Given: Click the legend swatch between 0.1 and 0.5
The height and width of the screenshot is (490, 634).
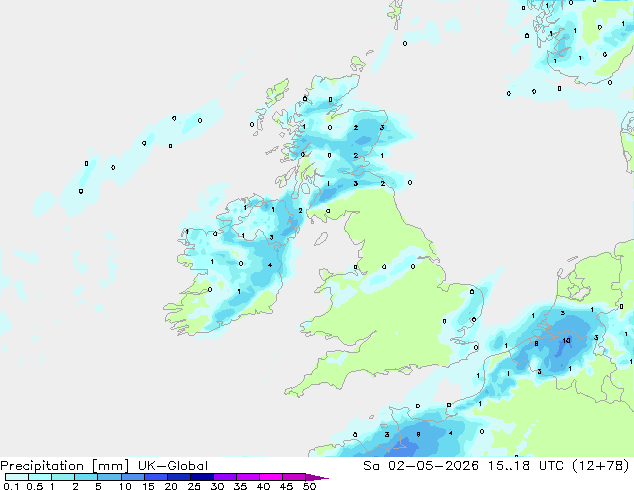Looking at the screenshot, I should coord(17,477).
